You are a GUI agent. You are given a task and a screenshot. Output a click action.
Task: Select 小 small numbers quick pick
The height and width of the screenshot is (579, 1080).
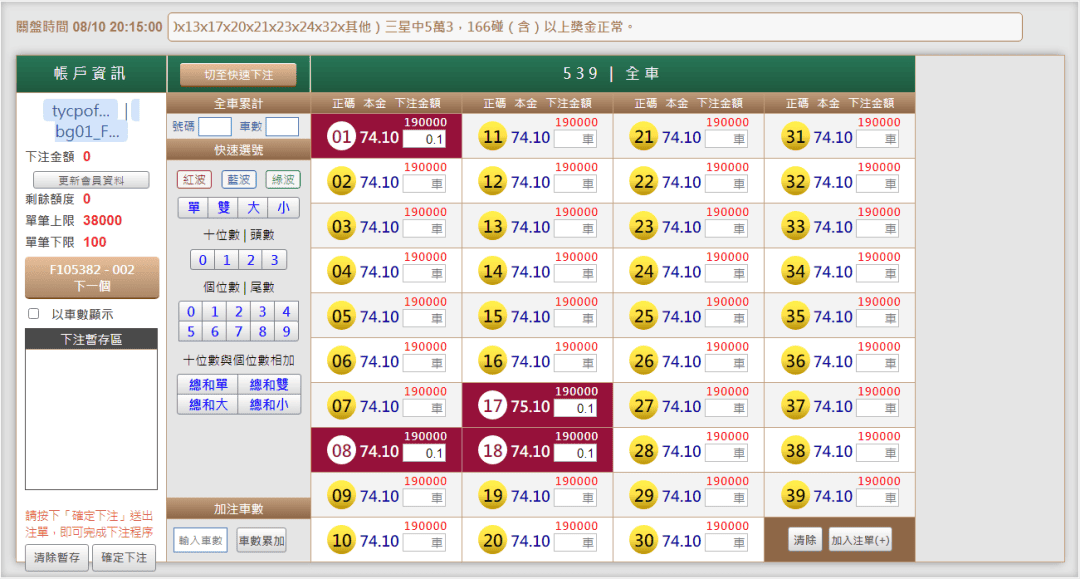(283, 207)
